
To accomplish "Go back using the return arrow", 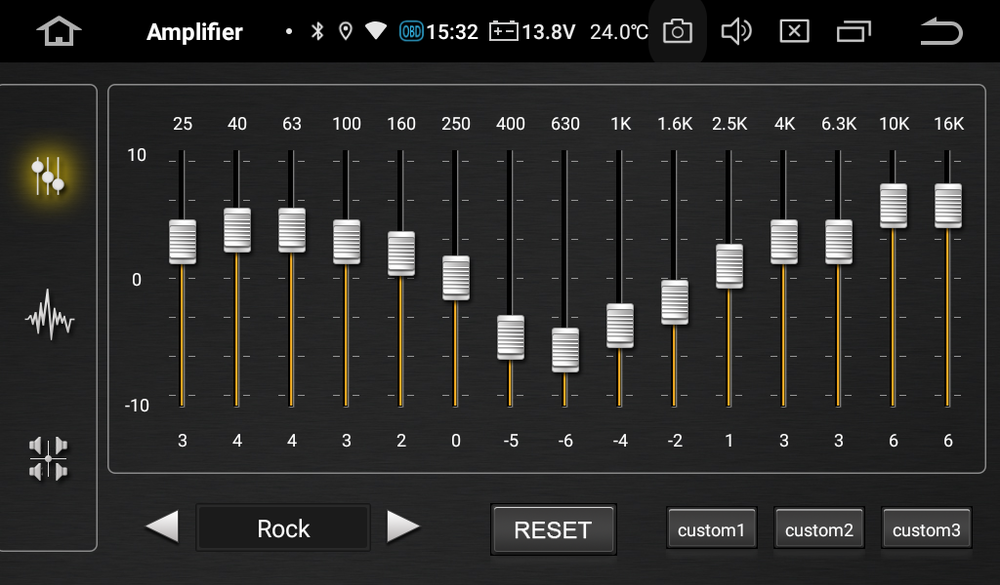I will click(940, 32).
